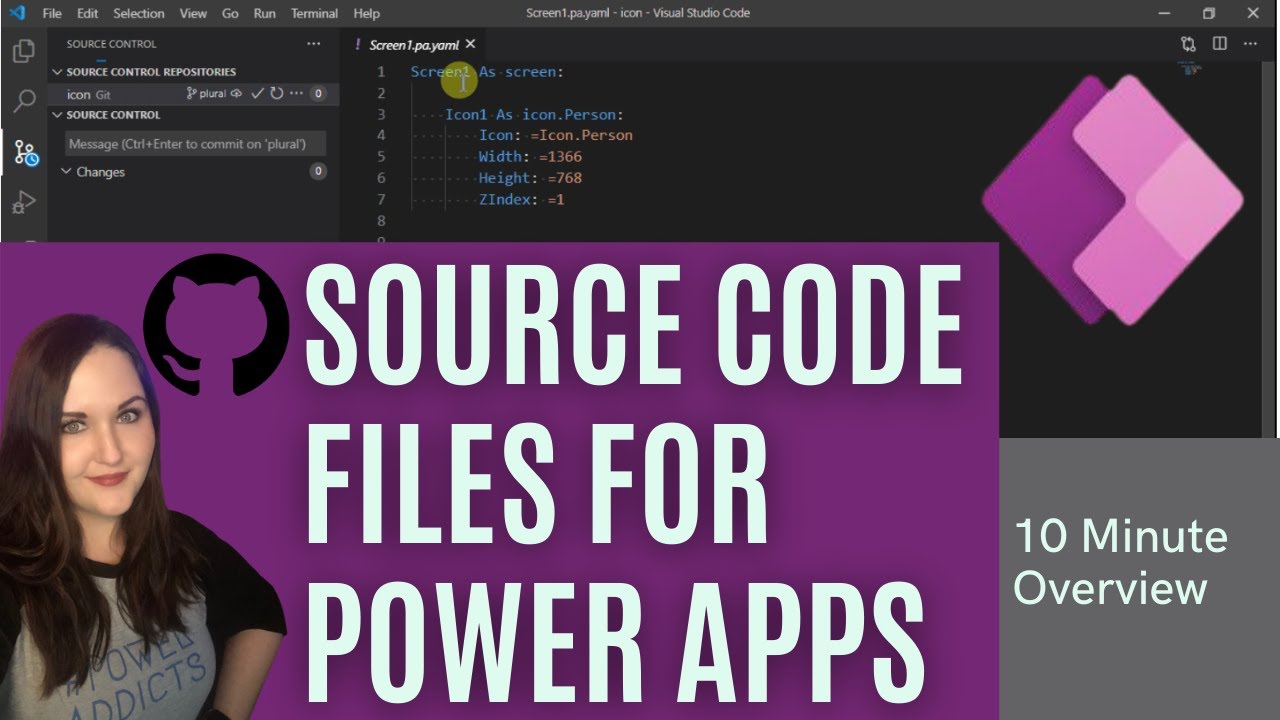
Task: Click the VS Code logo in title bar
Action: click(x=16, y=13)
